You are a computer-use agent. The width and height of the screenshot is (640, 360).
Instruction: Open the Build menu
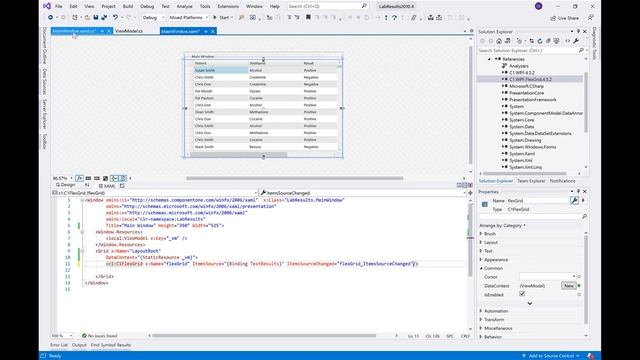coord(128,6)
